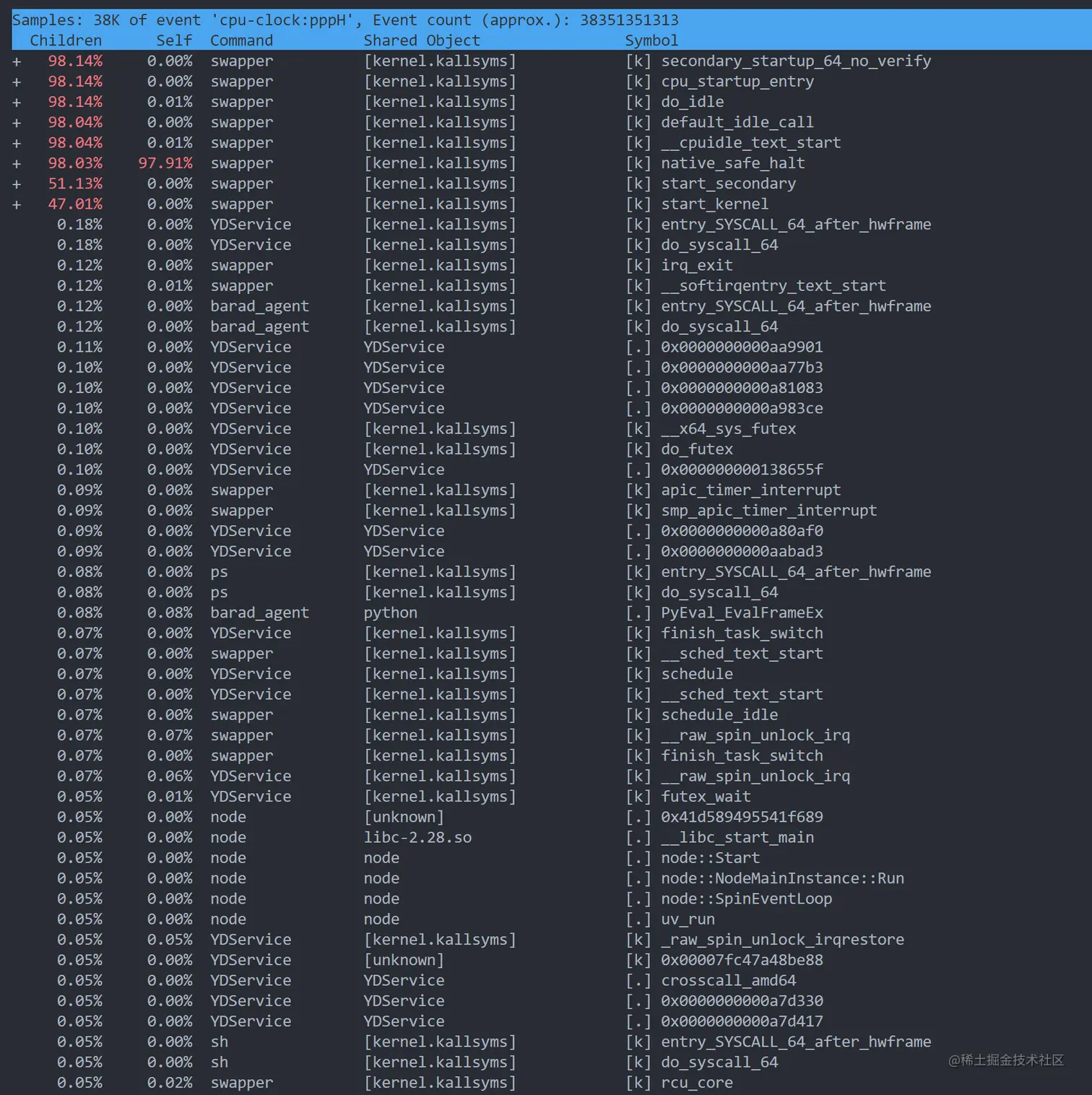Select symbol 0x0000000000a7d417
The width and height of the screenshot is (1092, 1095).
(742, 1021)
